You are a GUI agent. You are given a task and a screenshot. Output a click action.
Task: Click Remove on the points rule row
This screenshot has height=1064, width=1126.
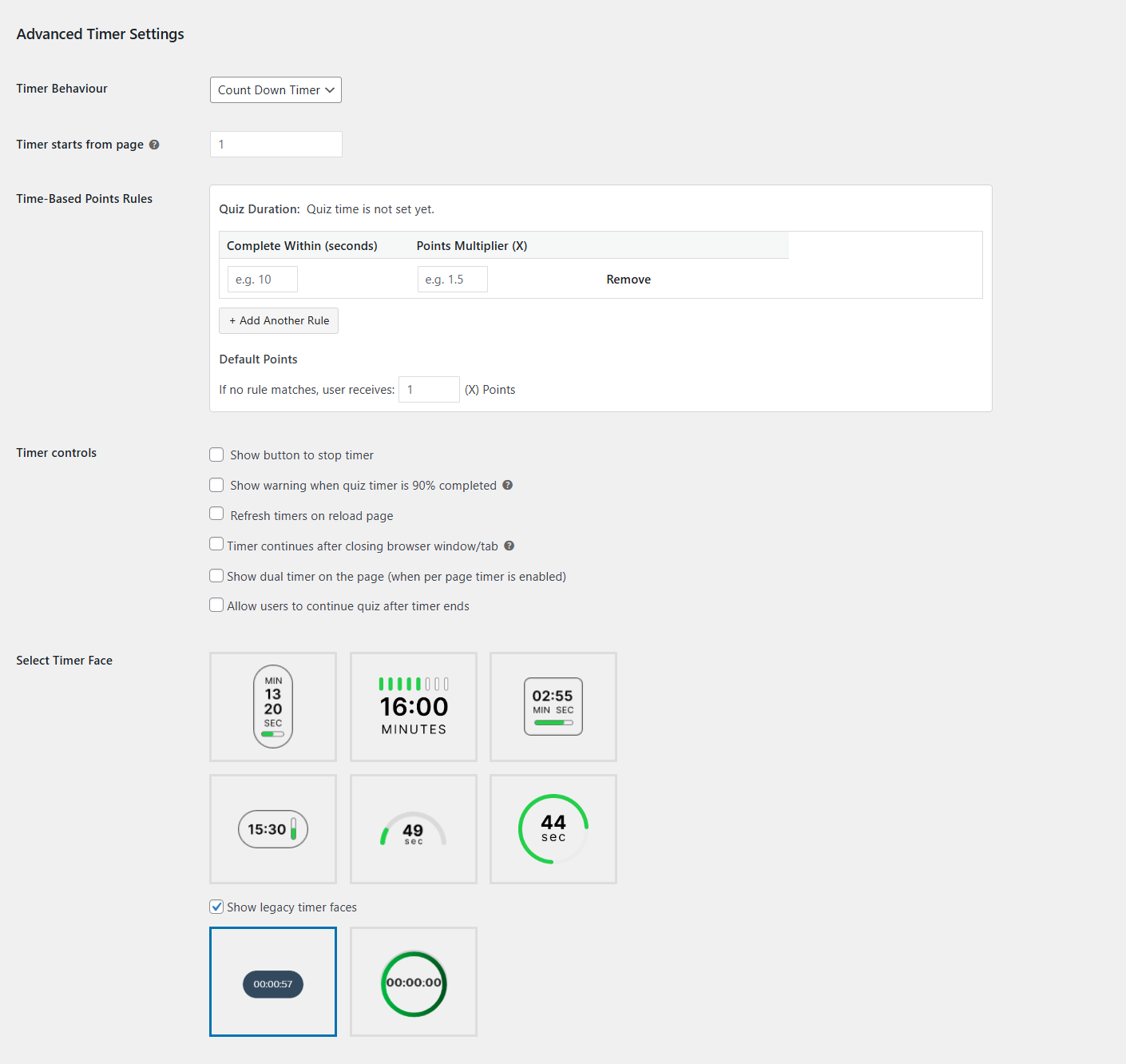(628, 280)
